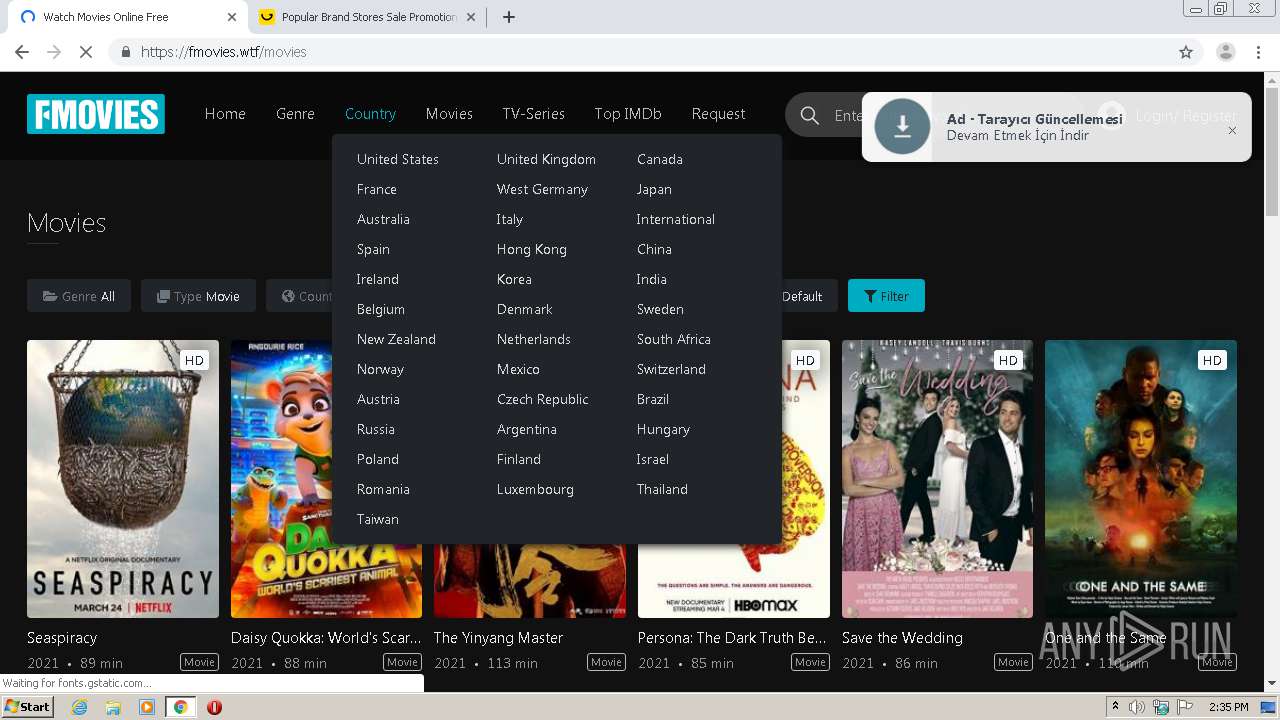Click the Action Center flag icon

click(1186, 707)
